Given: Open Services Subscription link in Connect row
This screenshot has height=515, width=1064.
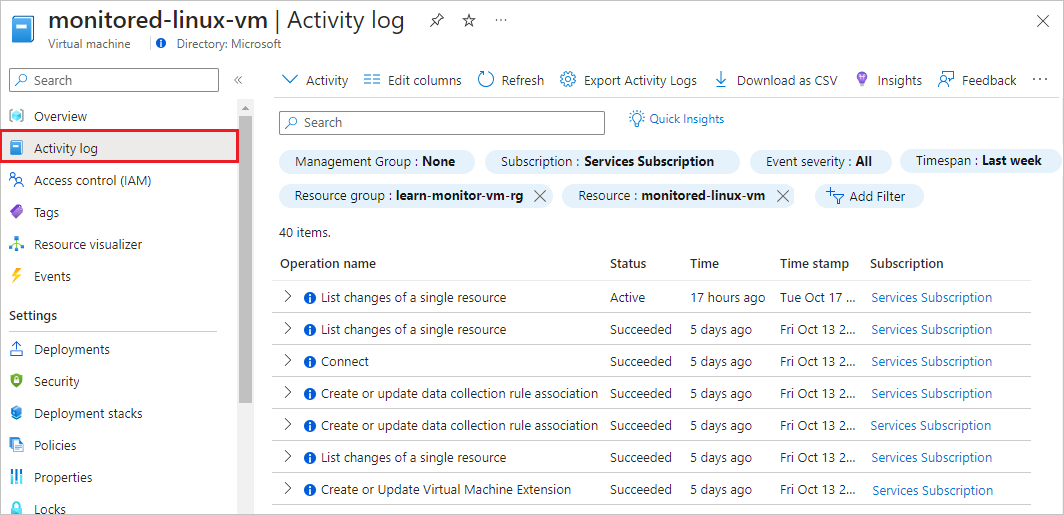Looking at the screenshot, I should (x=931, y=362).
